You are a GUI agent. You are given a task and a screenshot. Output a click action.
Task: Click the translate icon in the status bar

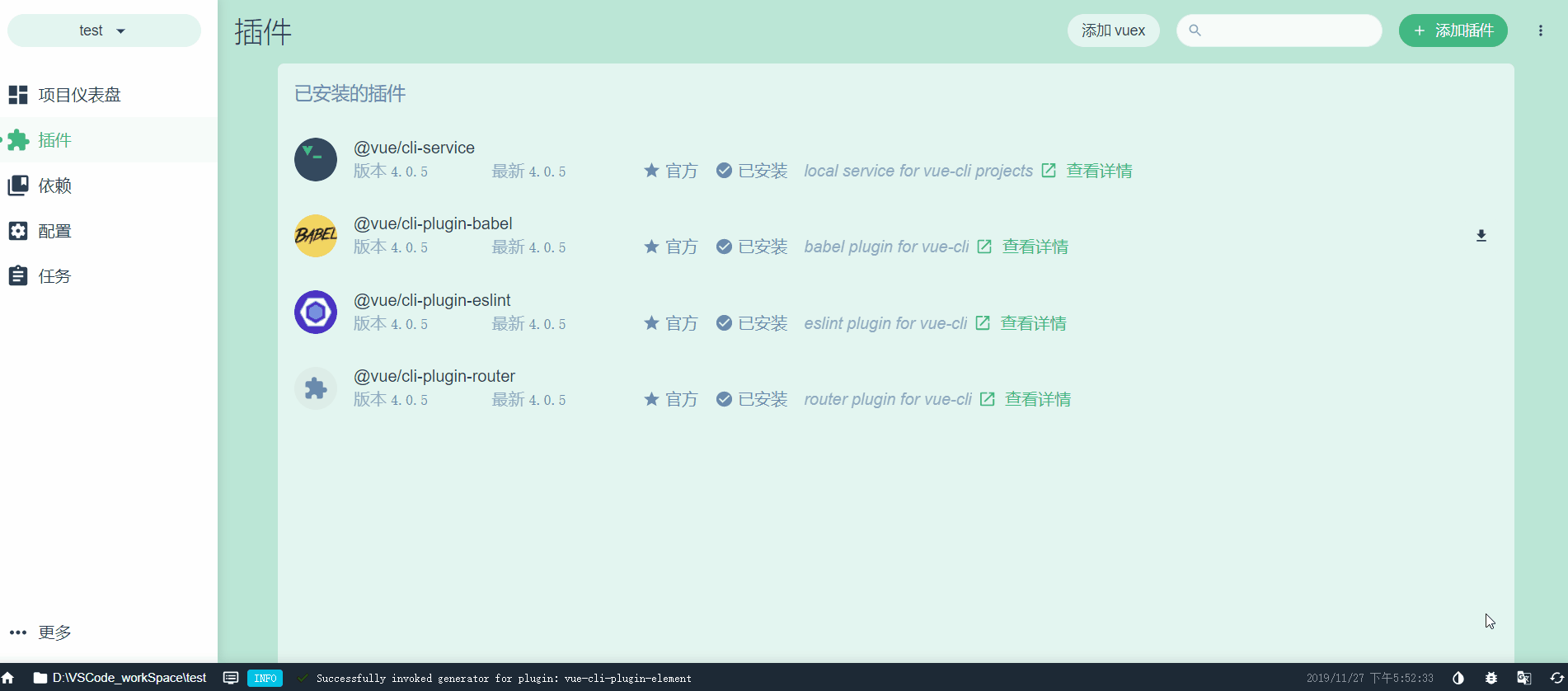coord(1524,678)
